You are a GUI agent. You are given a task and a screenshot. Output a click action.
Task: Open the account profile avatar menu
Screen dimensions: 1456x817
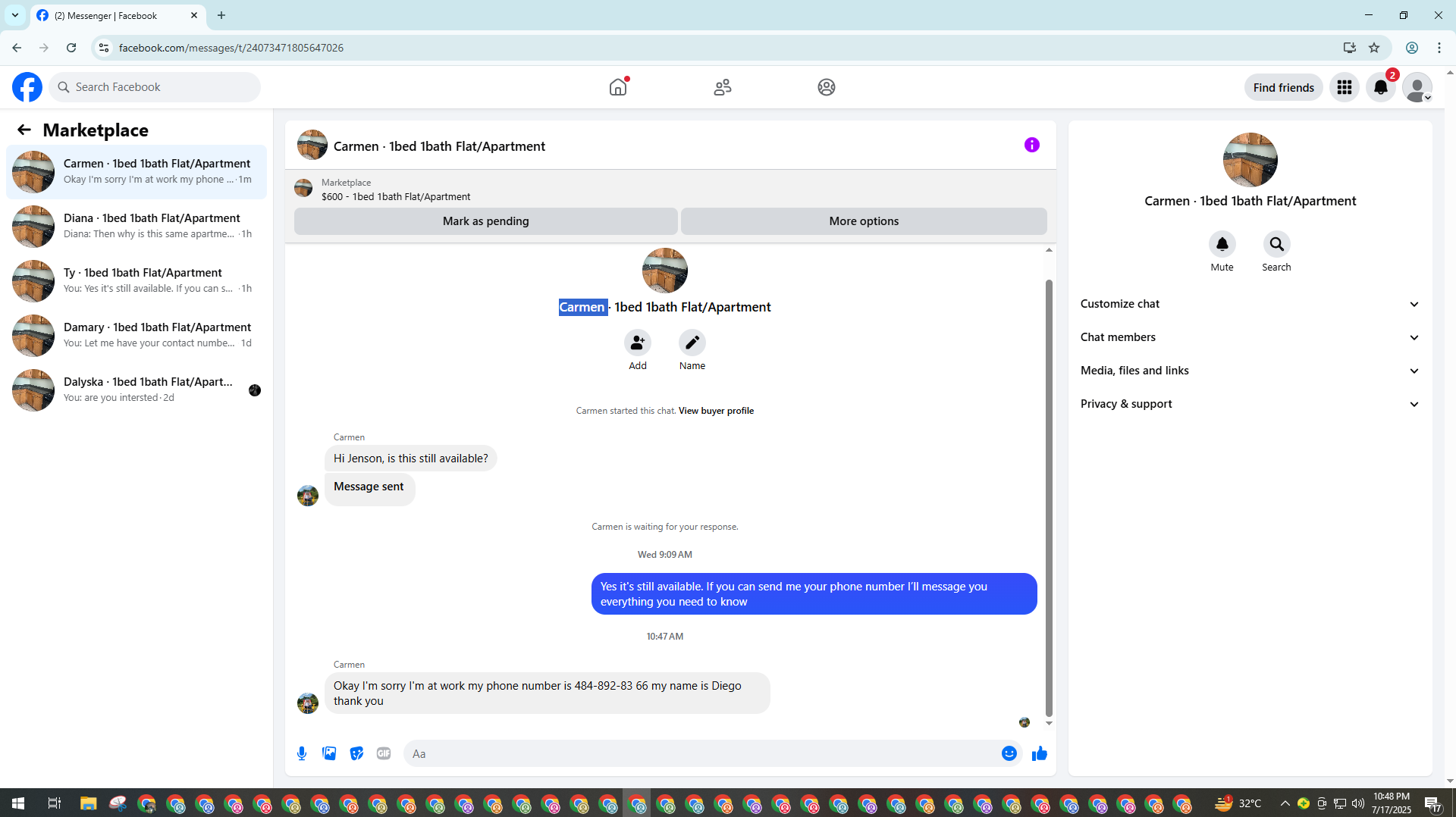click(1417, 87)
